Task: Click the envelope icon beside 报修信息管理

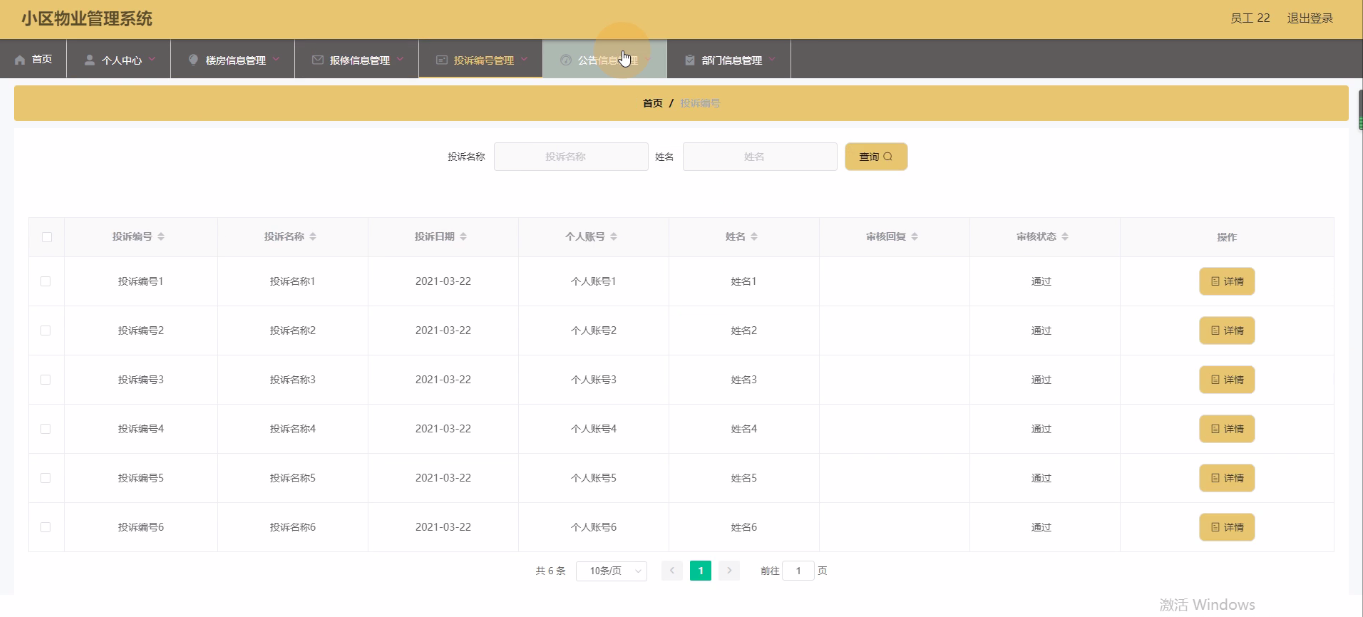Action: [x=318, y=60]
